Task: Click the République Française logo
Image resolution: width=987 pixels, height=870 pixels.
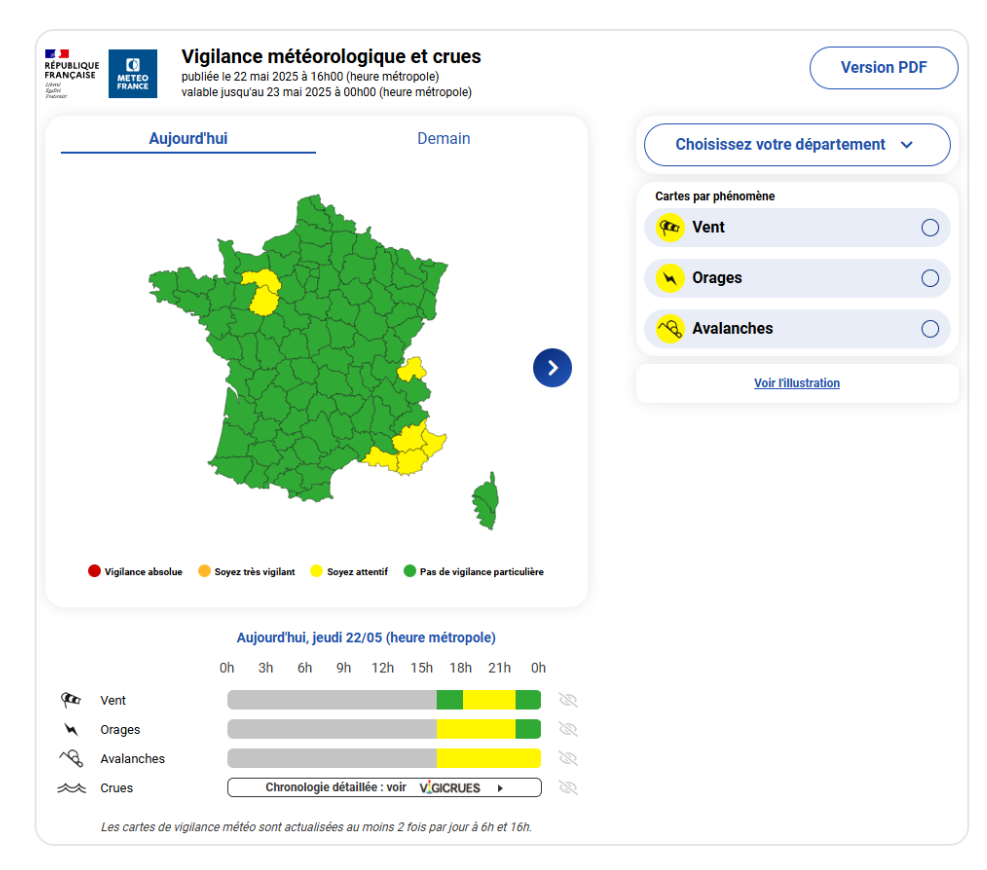Action: (72, 74)
